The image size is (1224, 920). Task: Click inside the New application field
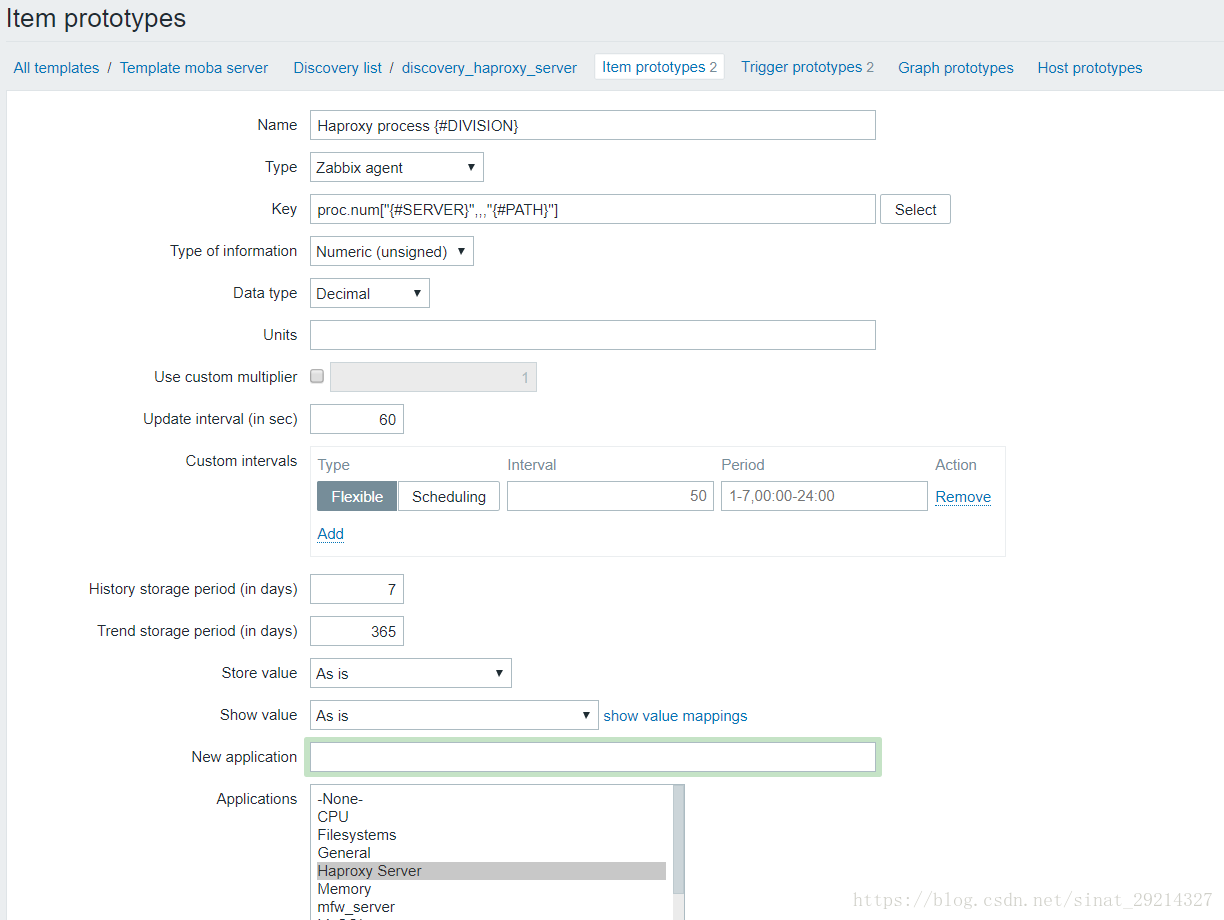592,757
